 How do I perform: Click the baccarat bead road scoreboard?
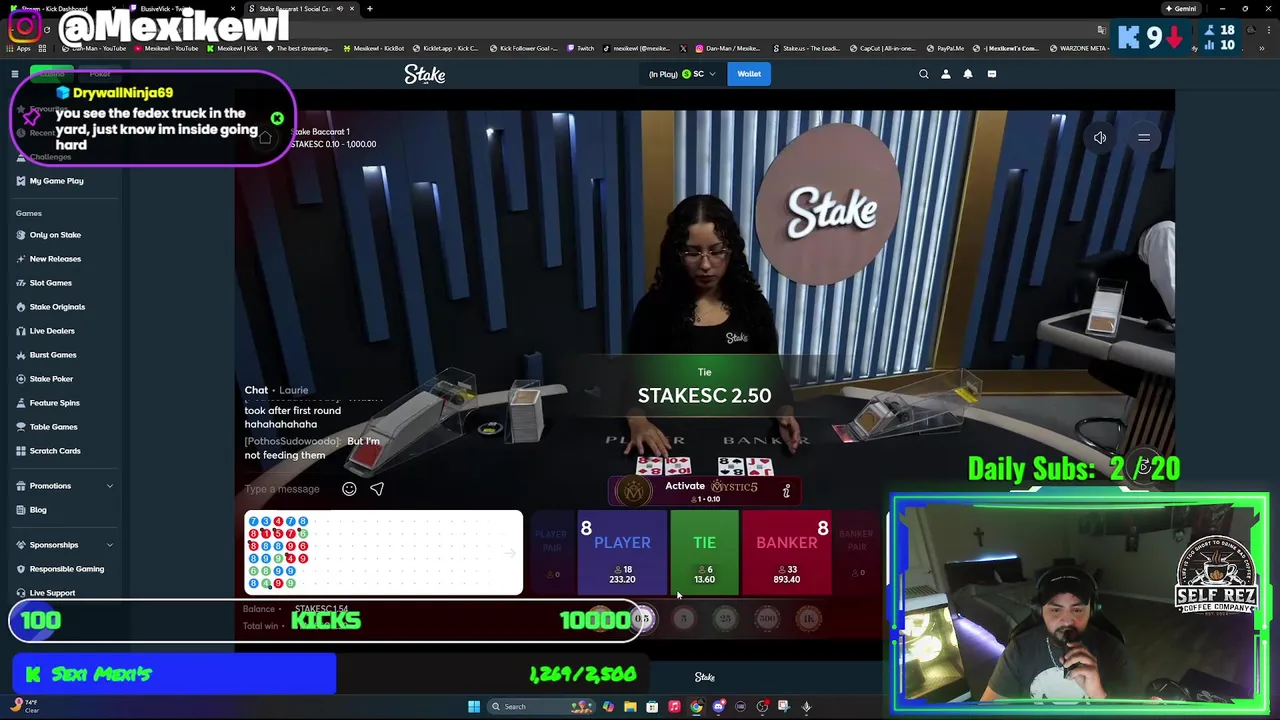click(x=384, y=553)
